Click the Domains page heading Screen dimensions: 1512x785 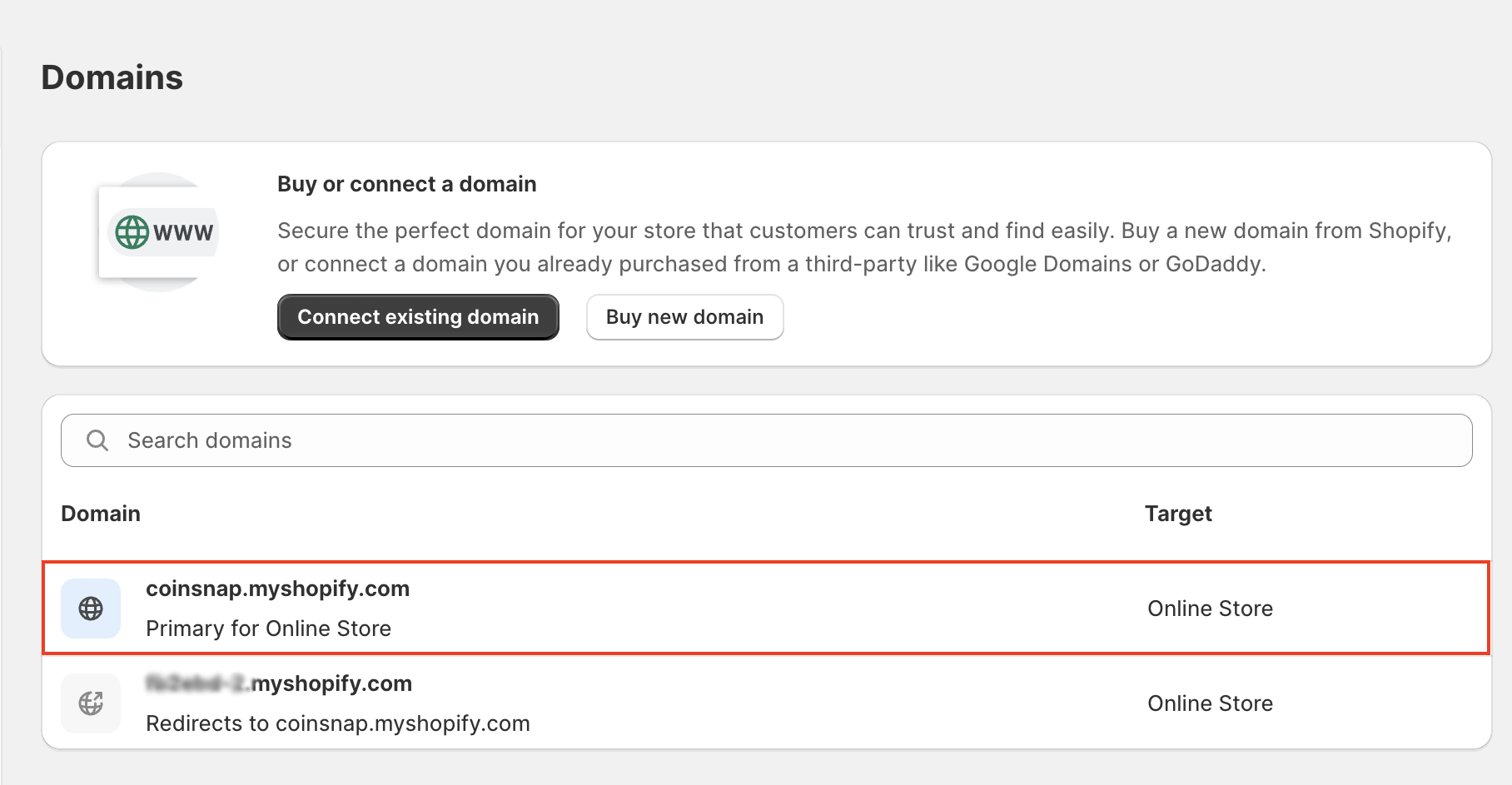112,77
